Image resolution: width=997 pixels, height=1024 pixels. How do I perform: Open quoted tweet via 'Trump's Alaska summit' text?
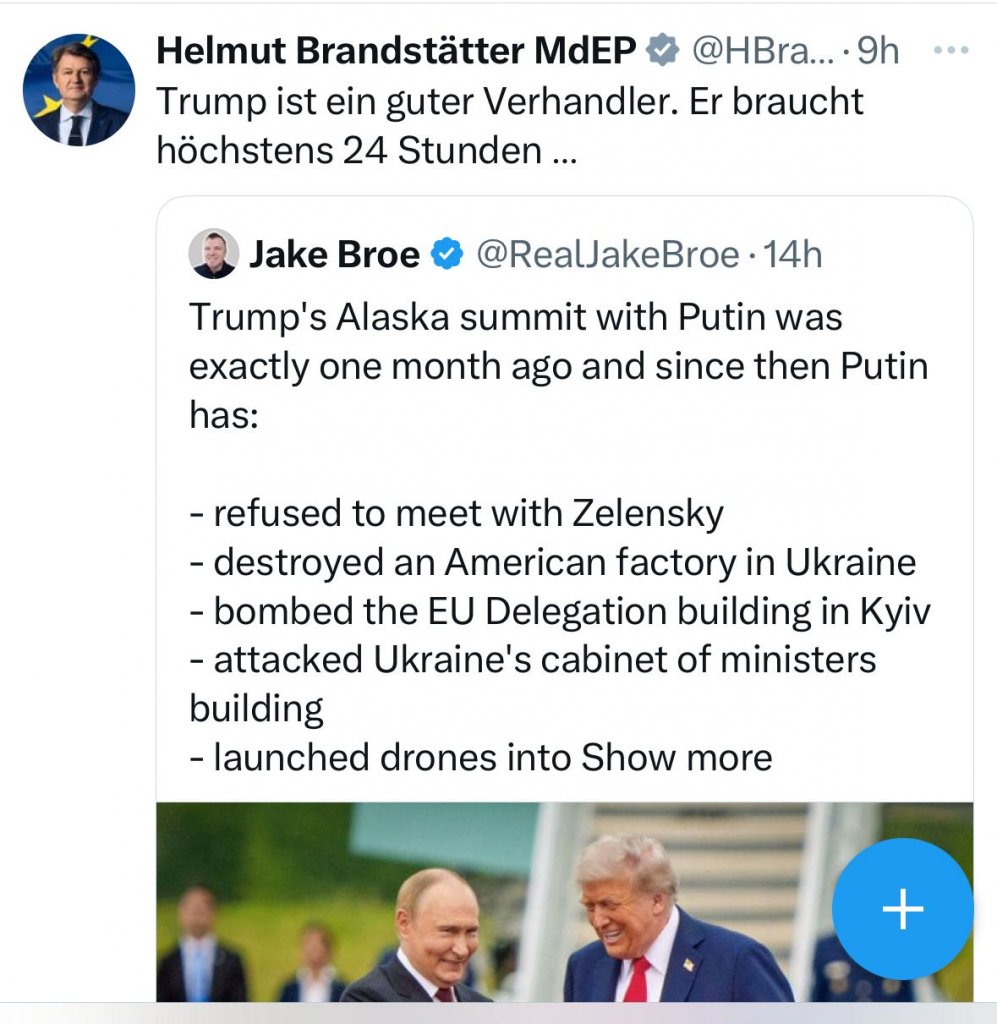coord(515,317)
